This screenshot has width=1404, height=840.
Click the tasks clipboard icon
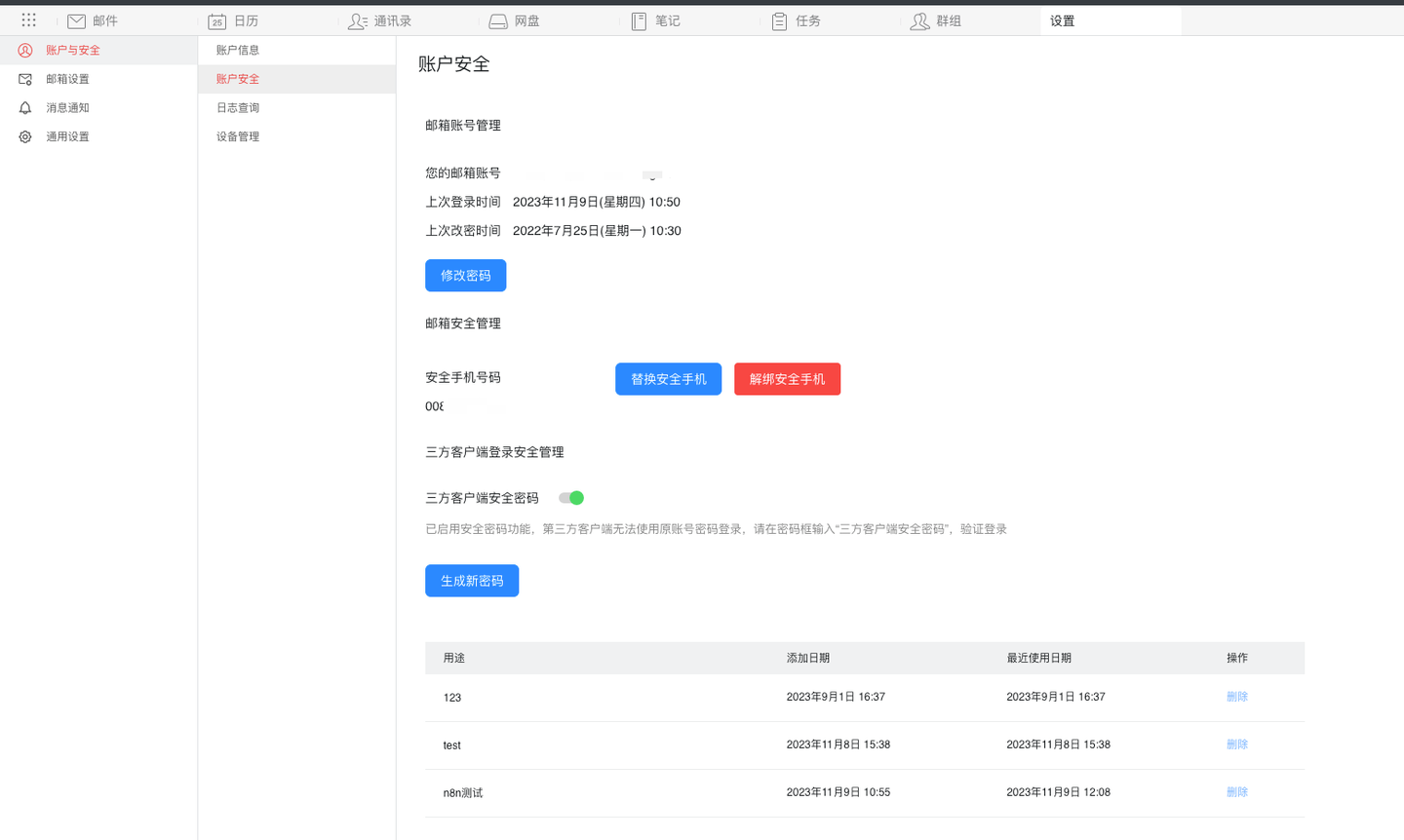779,21
